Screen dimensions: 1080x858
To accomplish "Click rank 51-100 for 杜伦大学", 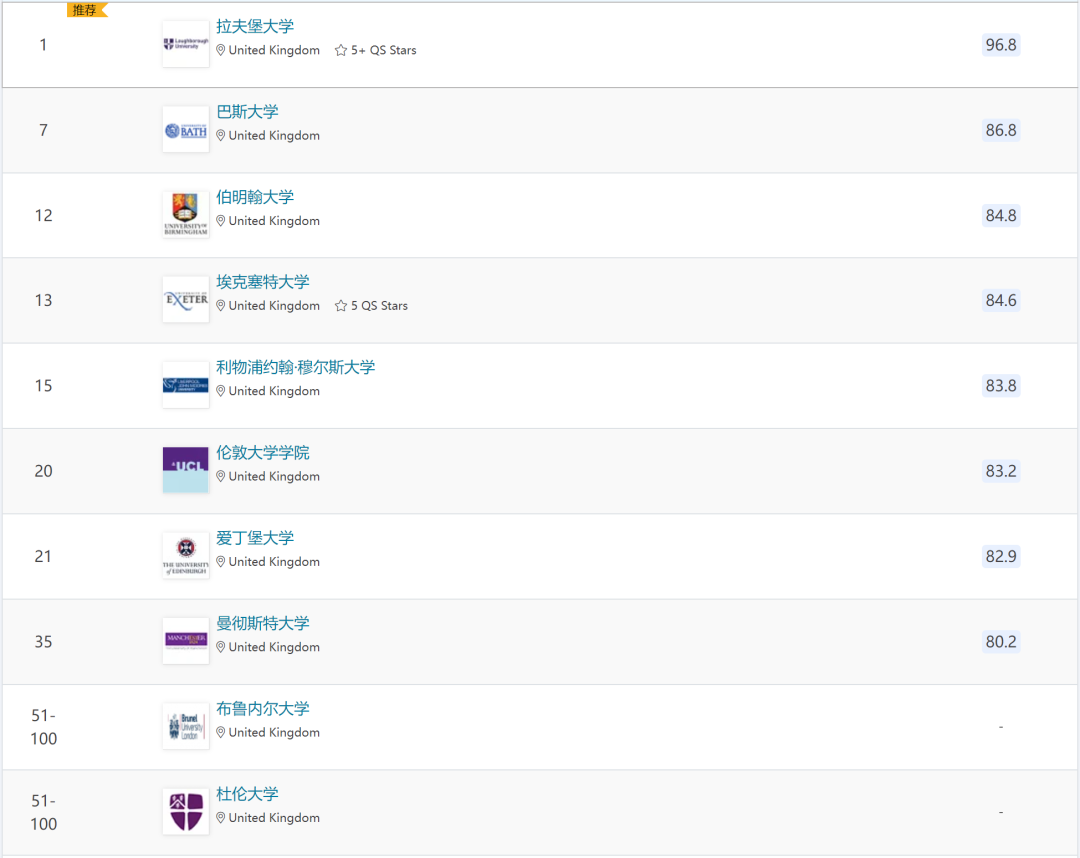I will [43, 813].
